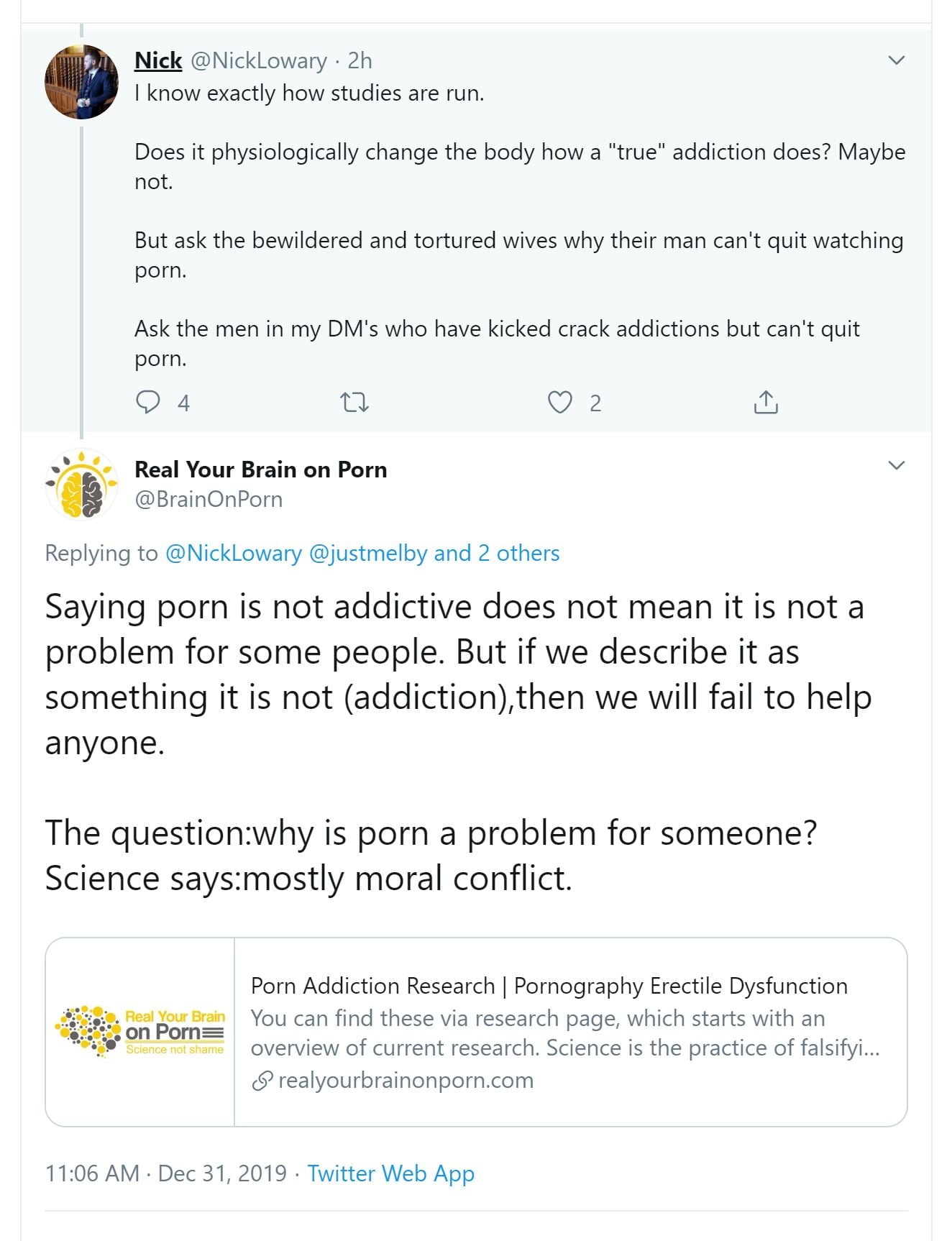This screenshot has width=952, height=1241.
Task: Like Nick's tweet with the heart icon
Action: point(559,402)
